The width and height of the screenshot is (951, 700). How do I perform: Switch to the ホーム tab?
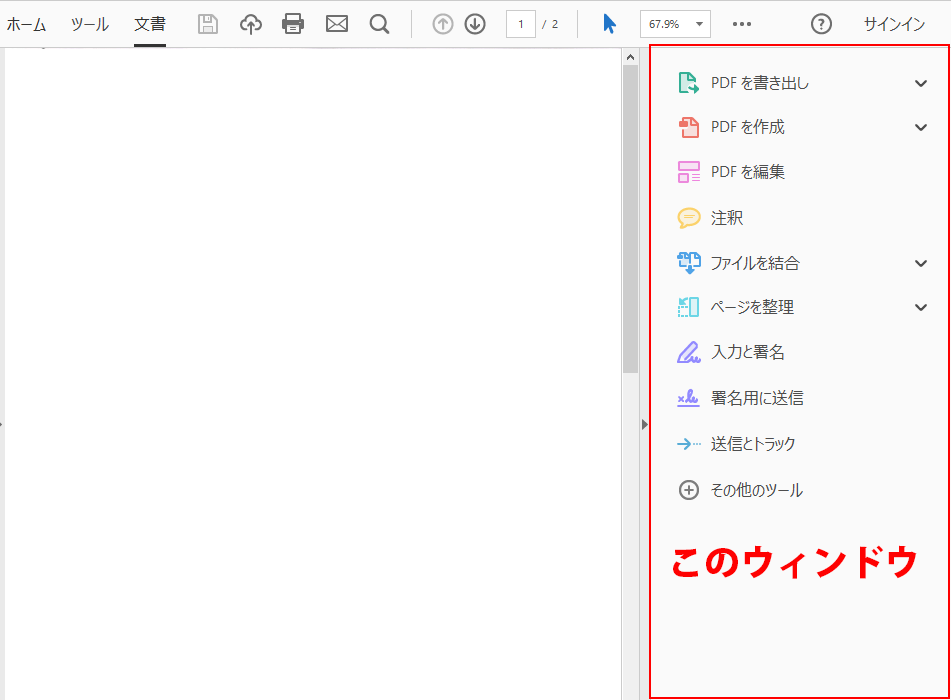26,24
